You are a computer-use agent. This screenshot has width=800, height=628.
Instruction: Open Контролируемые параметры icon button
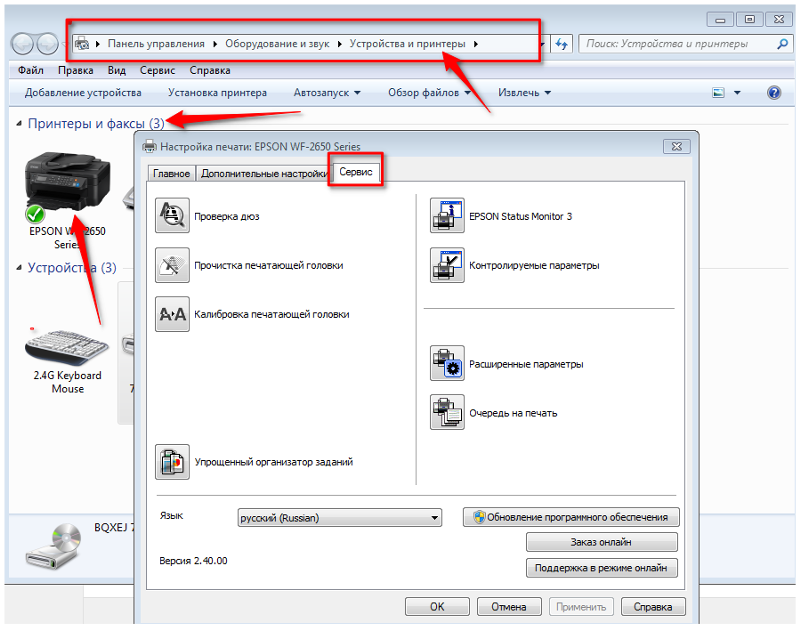pyautogui.click(x=447, y=265)
